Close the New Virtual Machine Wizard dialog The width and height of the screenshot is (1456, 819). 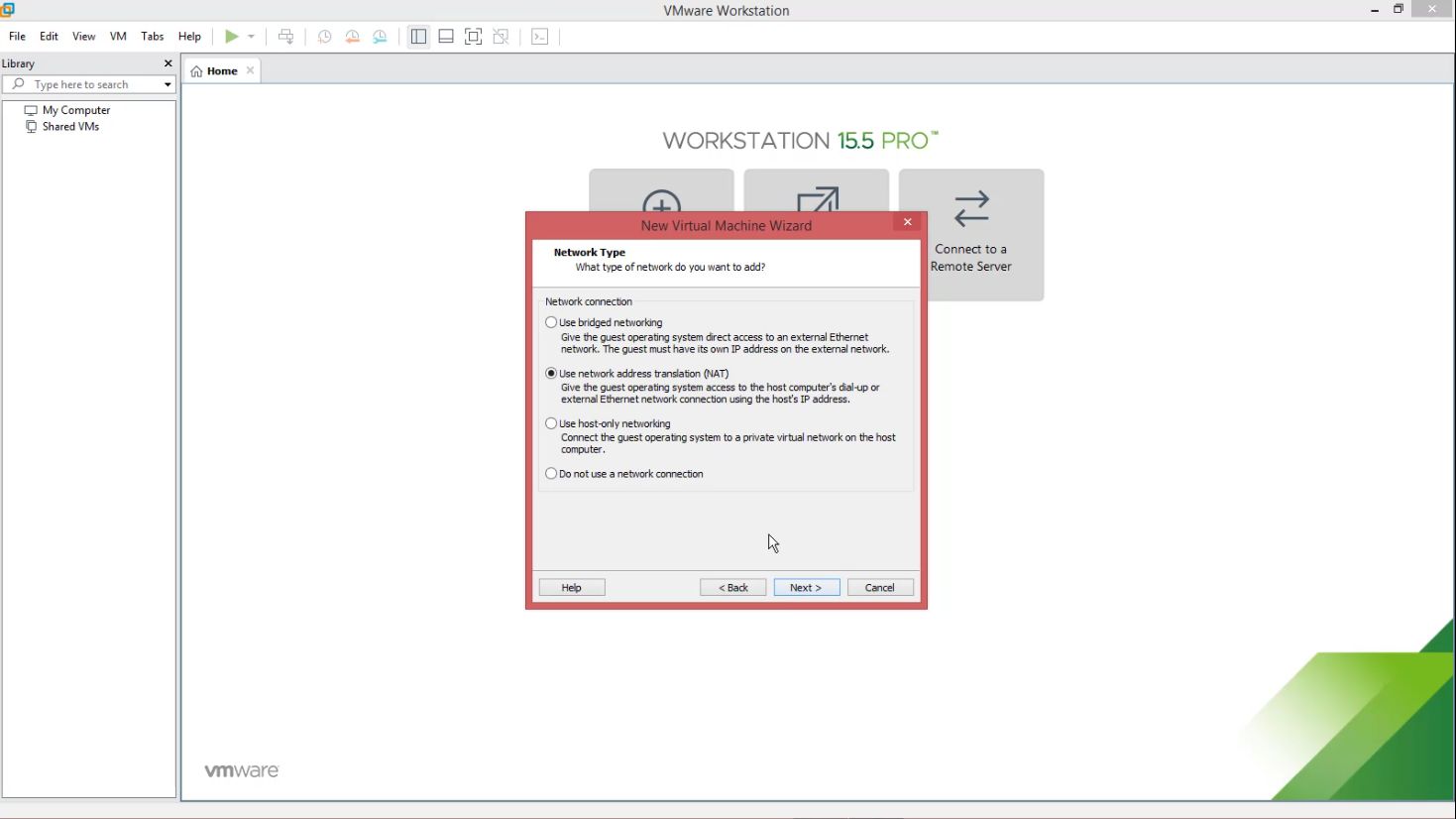[907, 222]
